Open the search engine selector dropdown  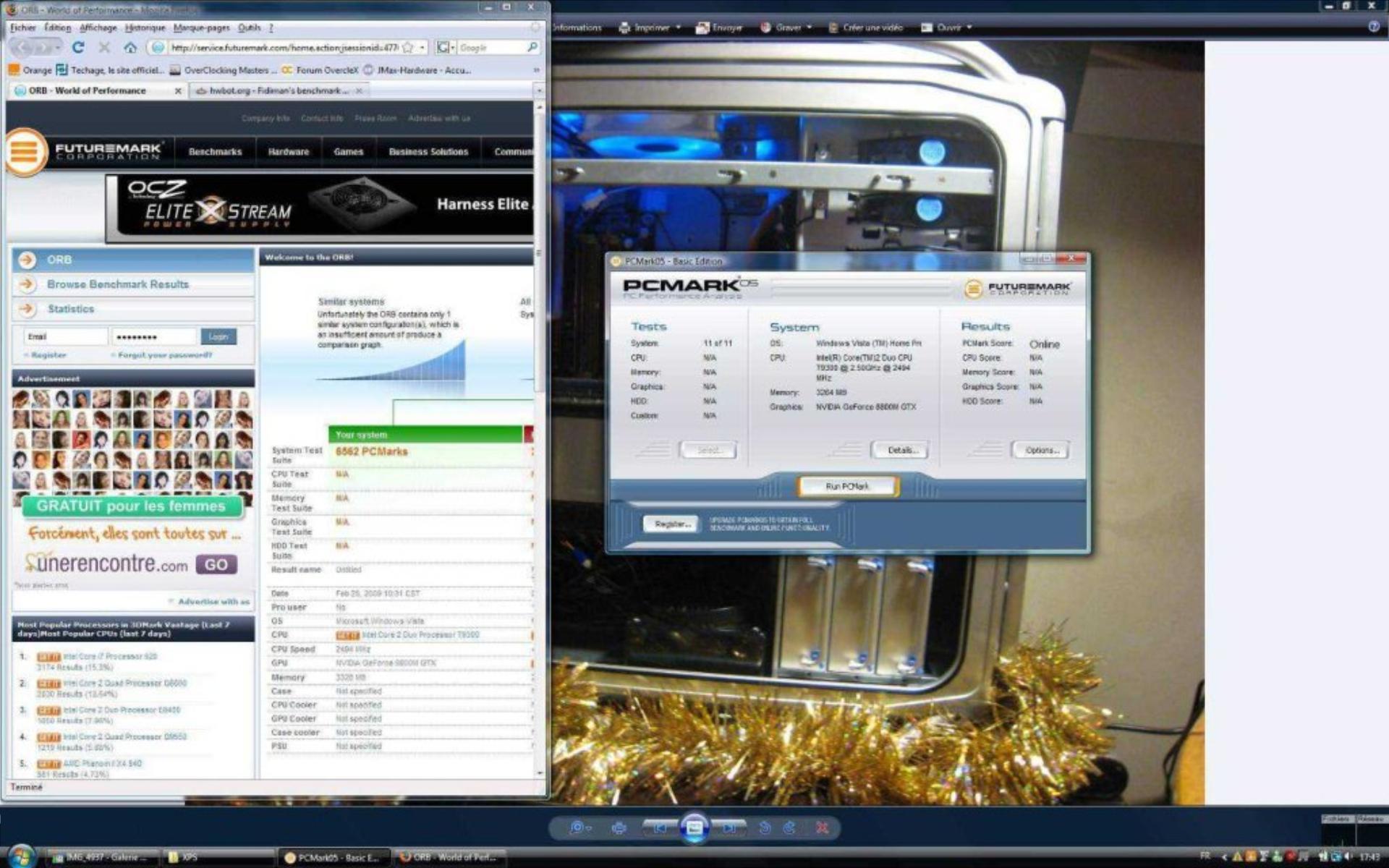(446, 48)
